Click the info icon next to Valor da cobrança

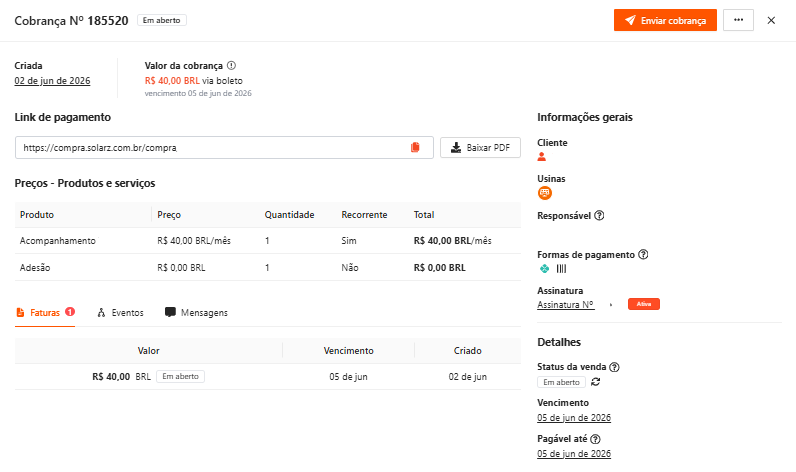coord(231,65)
